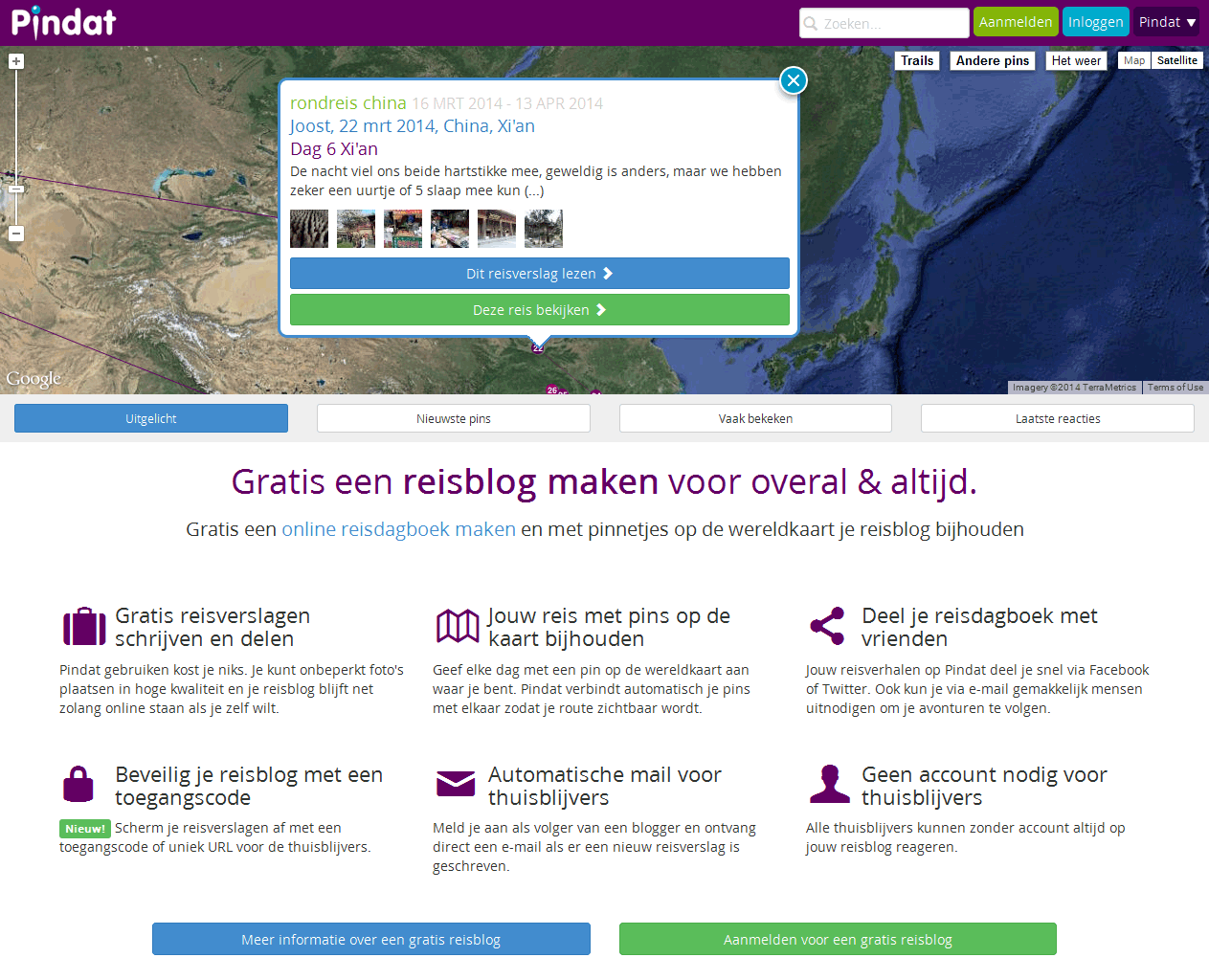Click heading Automatische mail voor thuisblijvers

point(605,786)
